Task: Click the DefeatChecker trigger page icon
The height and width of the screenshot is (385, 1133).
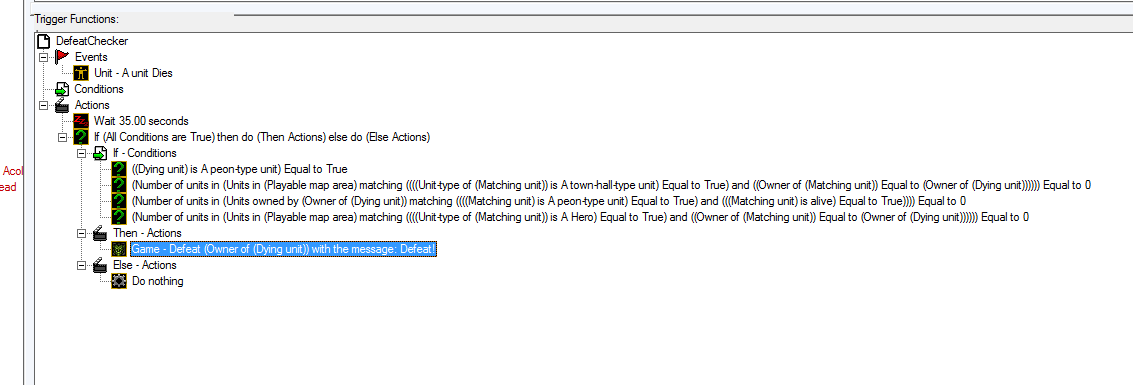Action: pyautogui.click(x=44, y=41)
